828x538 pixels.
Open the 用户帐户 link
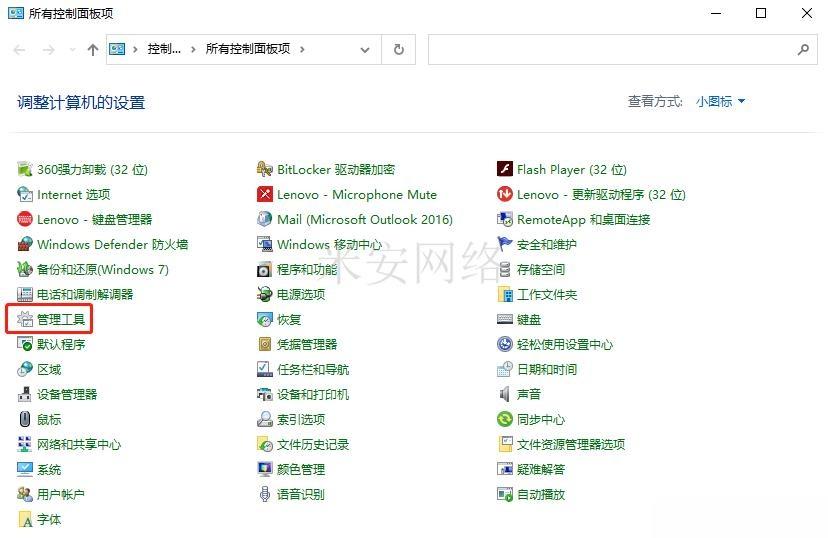61,494
